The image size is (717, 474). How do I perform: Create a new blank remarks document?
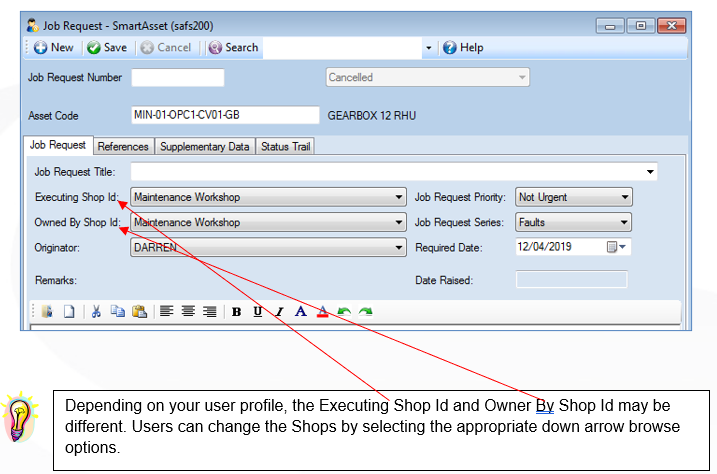point(69,312)
